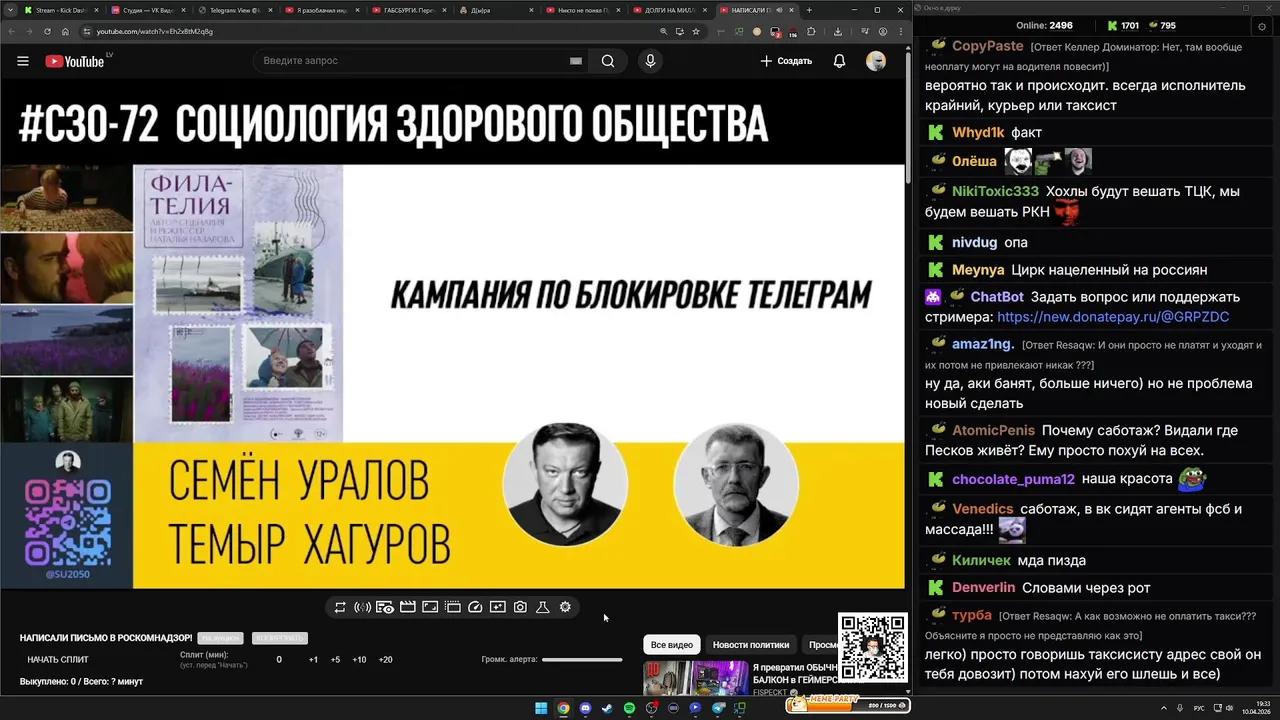
Task: Open Steam from the taskbar
Action: point(607,708)
